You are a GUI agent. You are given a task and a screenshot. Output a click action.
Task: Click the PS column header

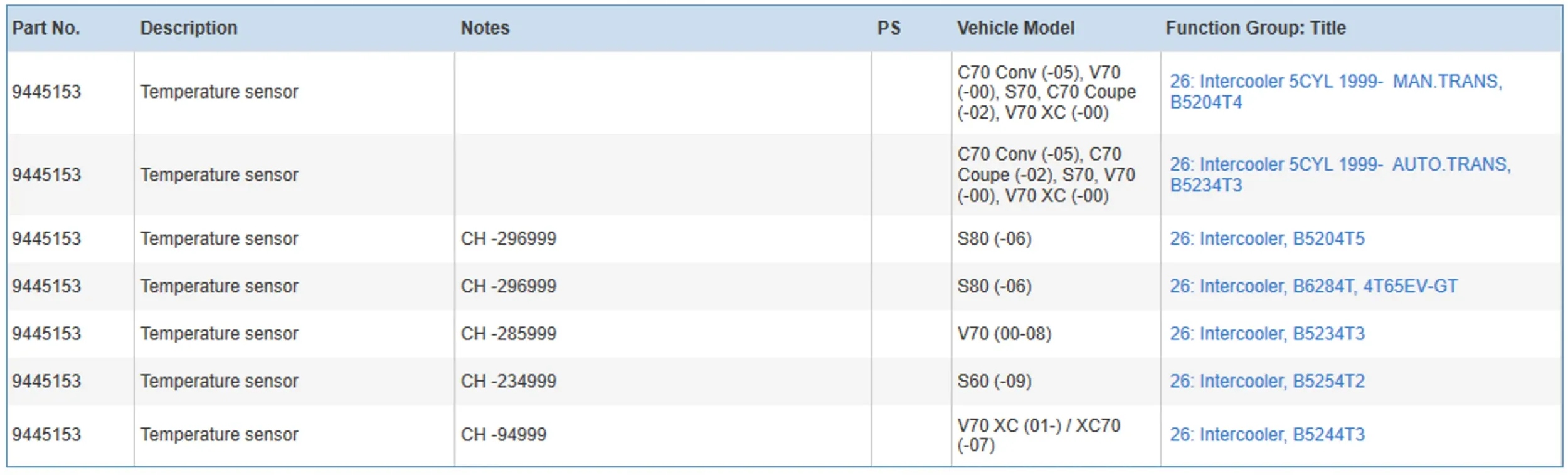888,28
